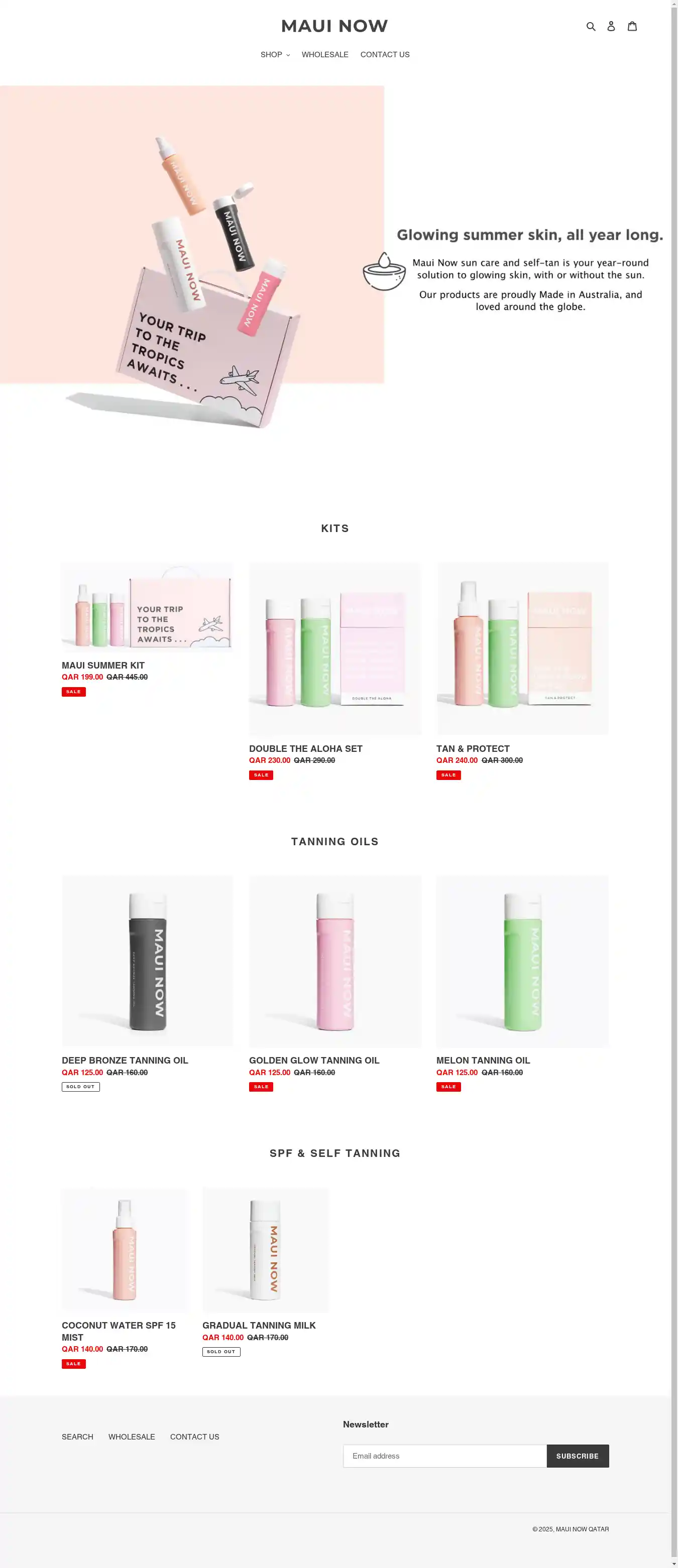
Task: Open Coconut Water SPF 15 Mist image
Action: [124, 1250]
